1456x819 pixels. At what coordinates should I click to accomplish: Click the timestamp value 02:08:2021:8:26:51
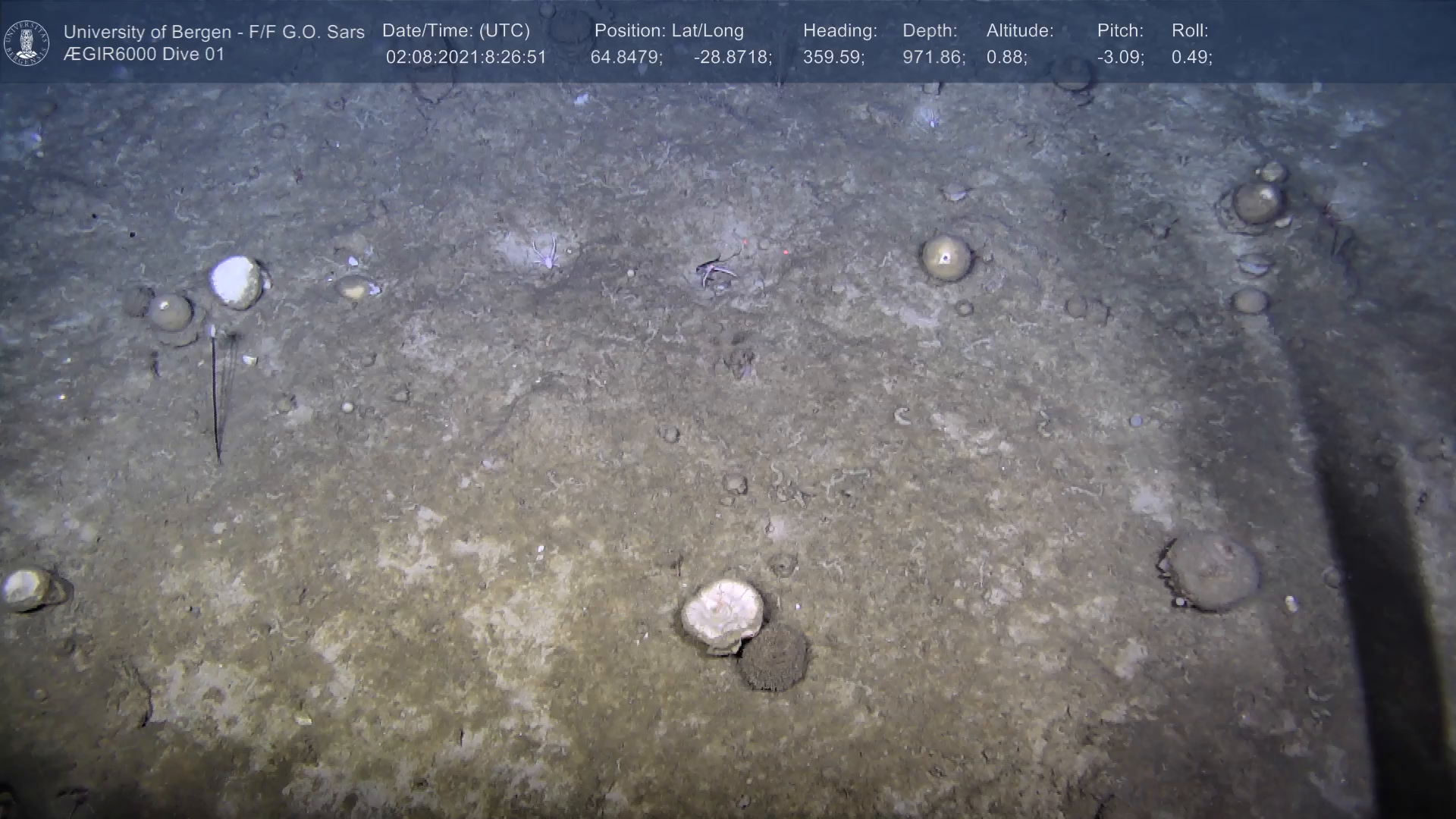[x=466, y=58]
